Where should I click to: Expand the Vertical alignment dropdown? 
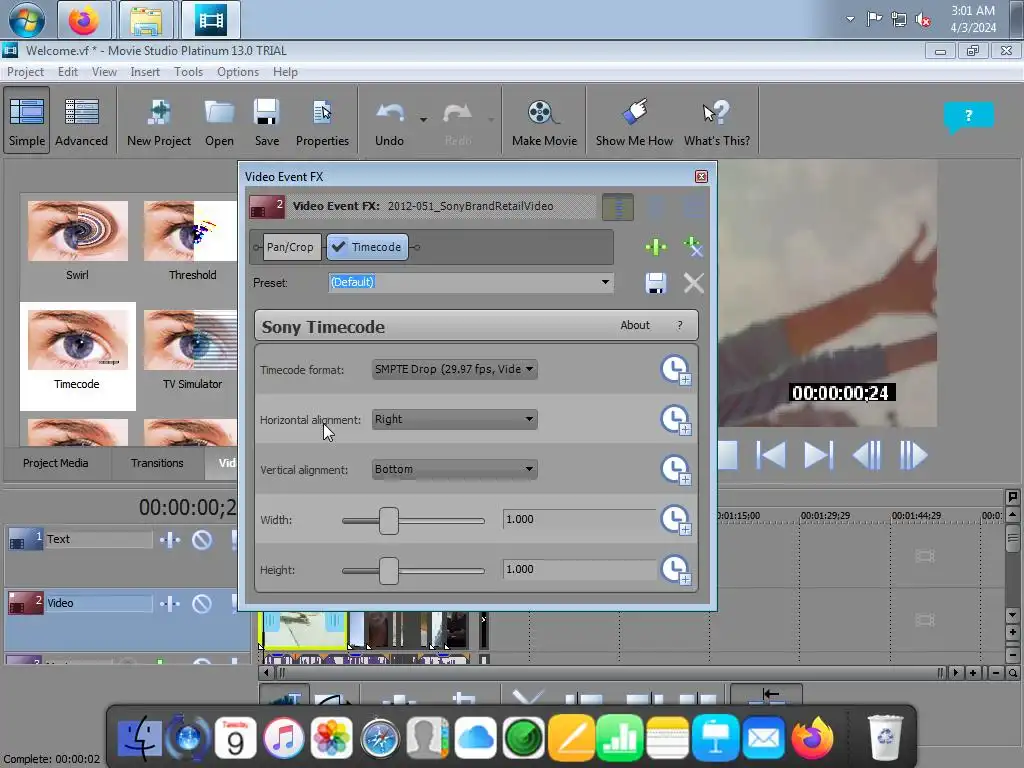tap(455, 470)
